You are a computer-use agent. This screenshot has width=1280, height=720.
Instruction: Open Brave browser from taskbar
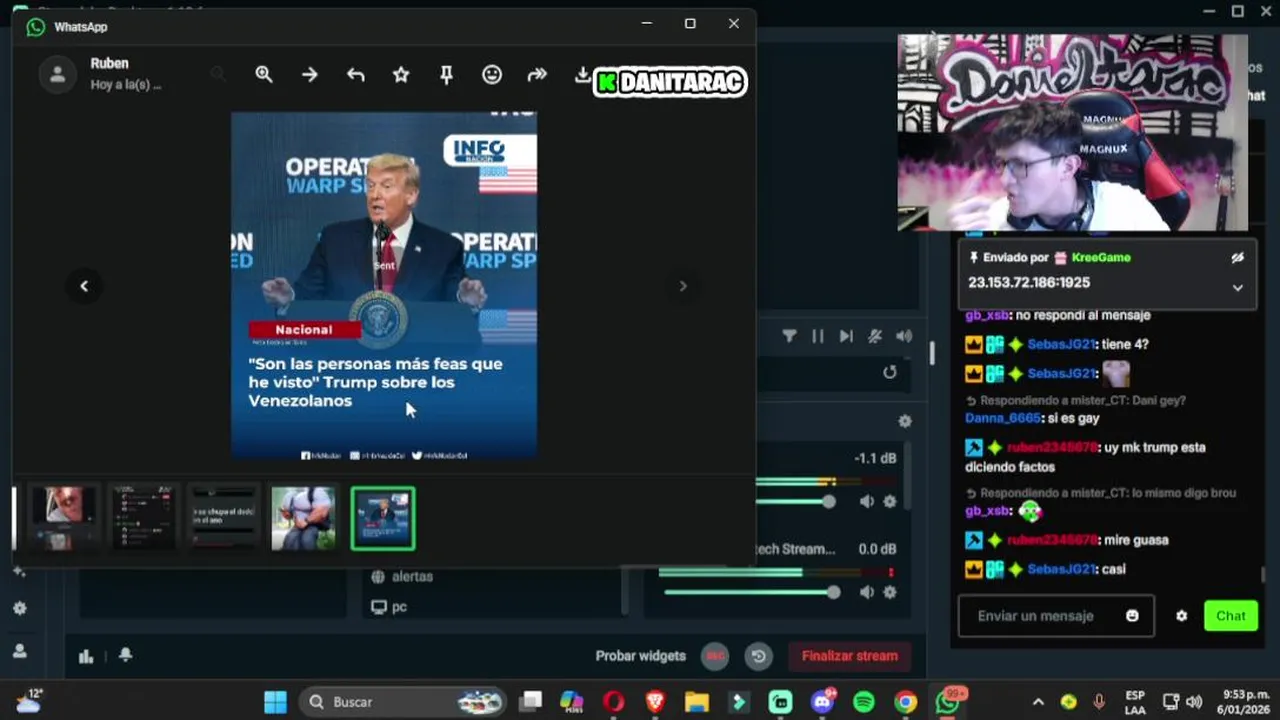[x=655, y=702]
